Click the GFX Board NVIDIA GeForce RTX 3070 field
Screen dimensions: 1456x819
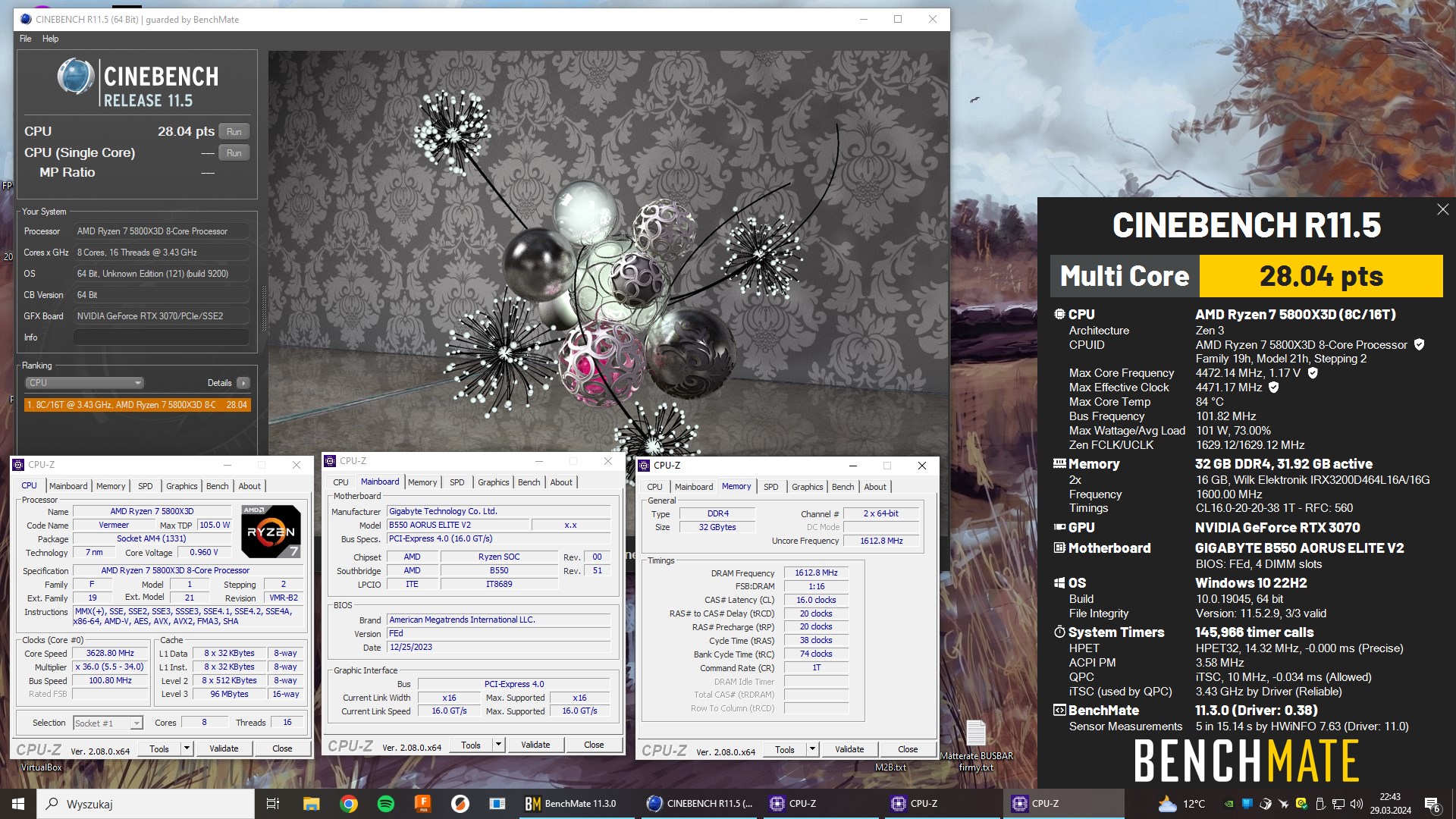pos(161,316)
